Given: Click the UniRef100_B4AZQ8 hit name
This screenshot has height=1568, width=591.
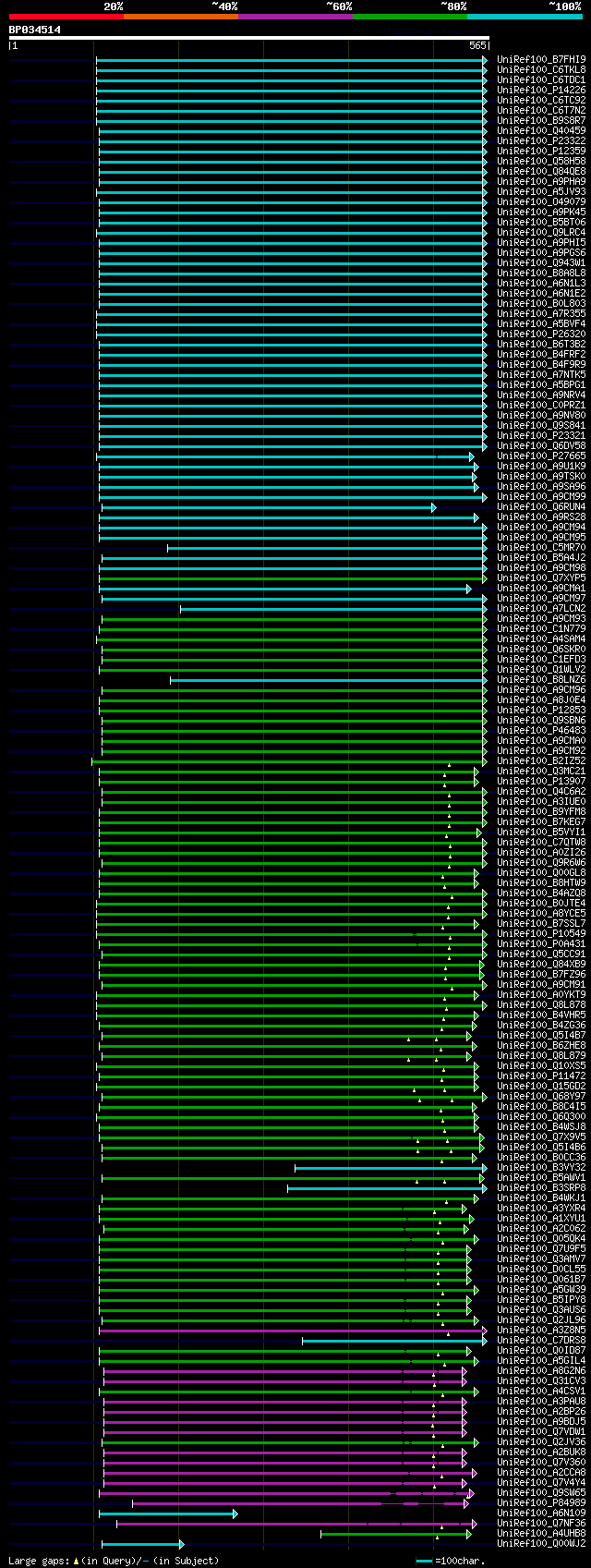Looking at the screenshot, I should (x=541, y=893).
